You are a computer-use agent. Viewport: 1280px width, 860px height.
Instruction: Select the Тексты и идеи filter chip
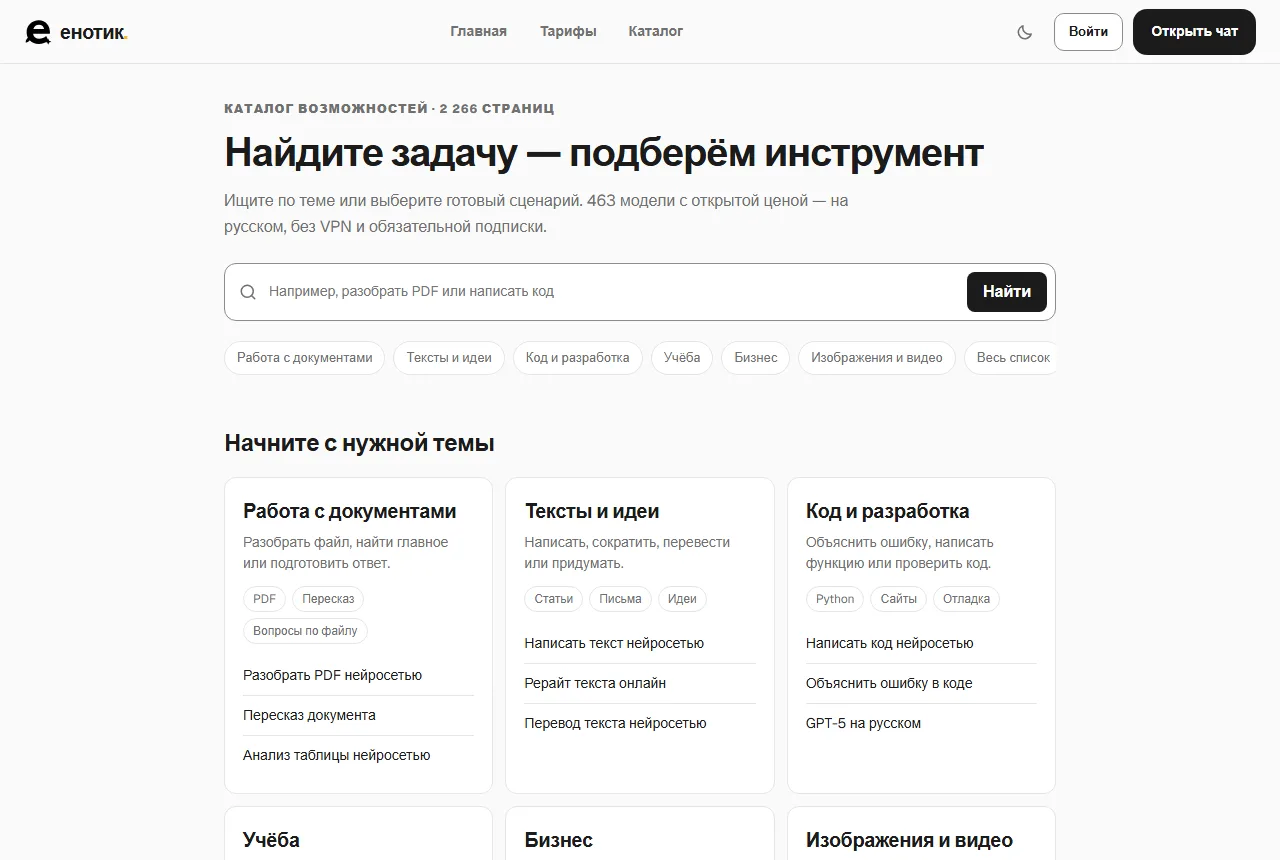(x=449, y=358)
